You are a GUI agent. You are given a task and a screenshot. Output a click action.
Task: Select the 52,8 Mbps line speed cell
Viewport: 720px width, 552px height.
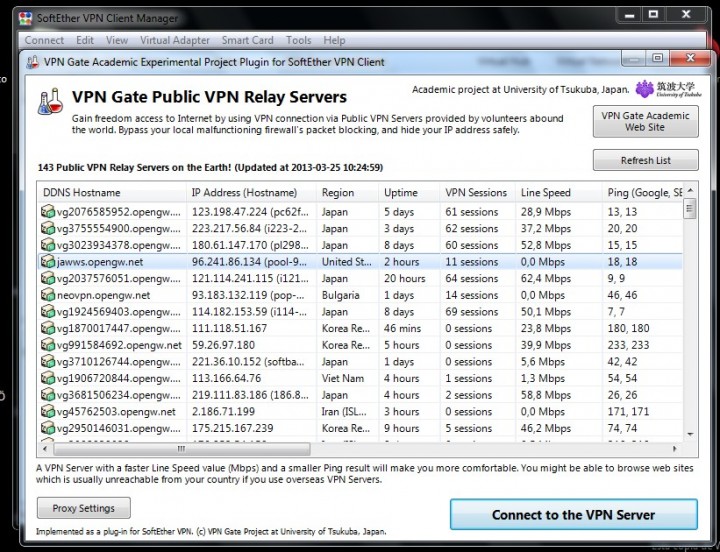pos(546,245)
